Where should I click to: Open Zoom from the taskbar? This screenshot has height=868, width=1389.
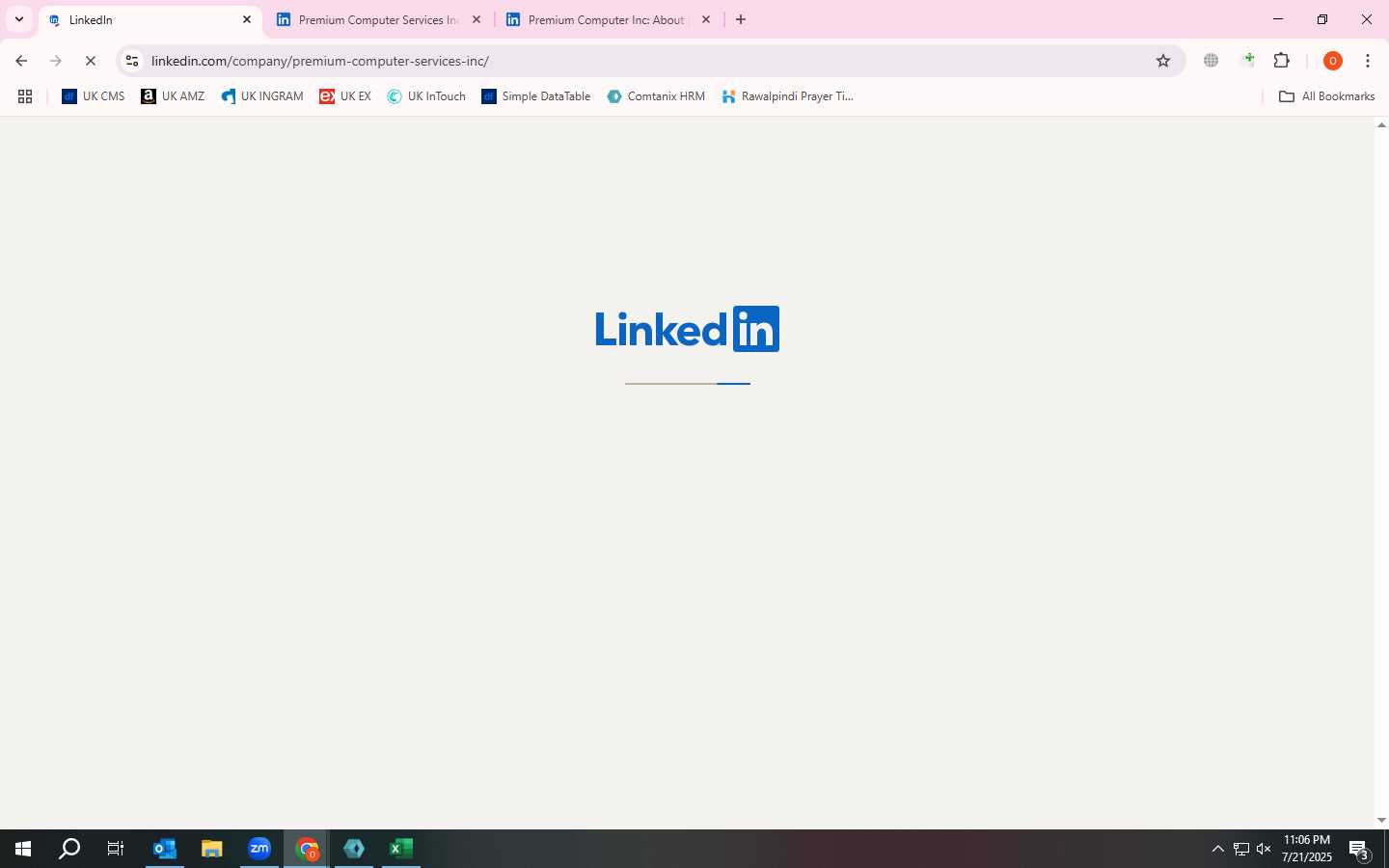coord(259,849)
